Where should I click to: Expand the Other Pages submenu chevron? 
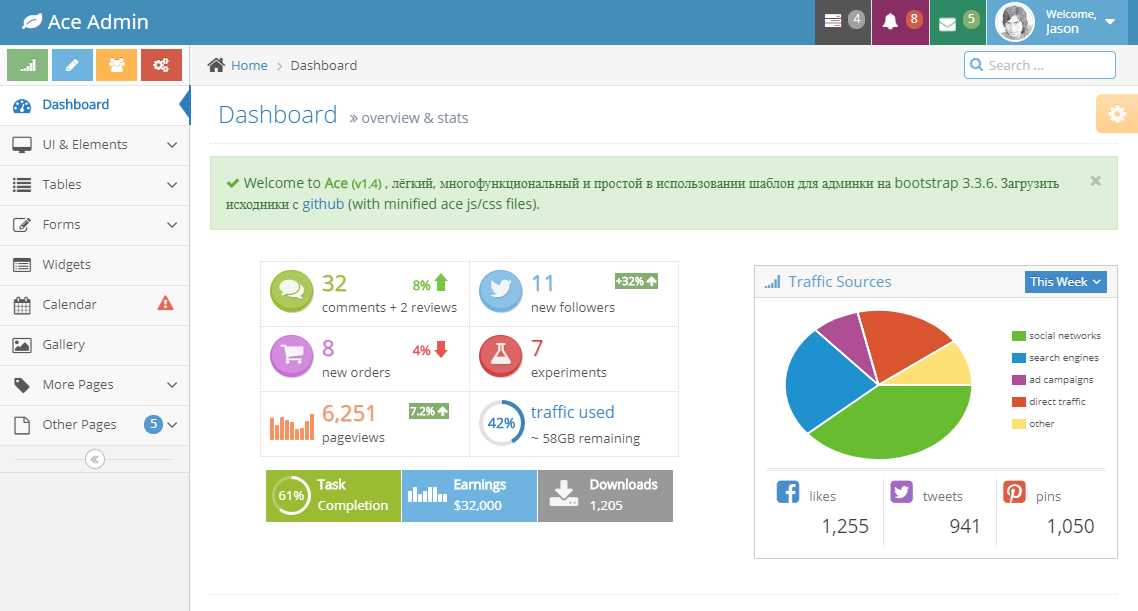pos(172,425)
